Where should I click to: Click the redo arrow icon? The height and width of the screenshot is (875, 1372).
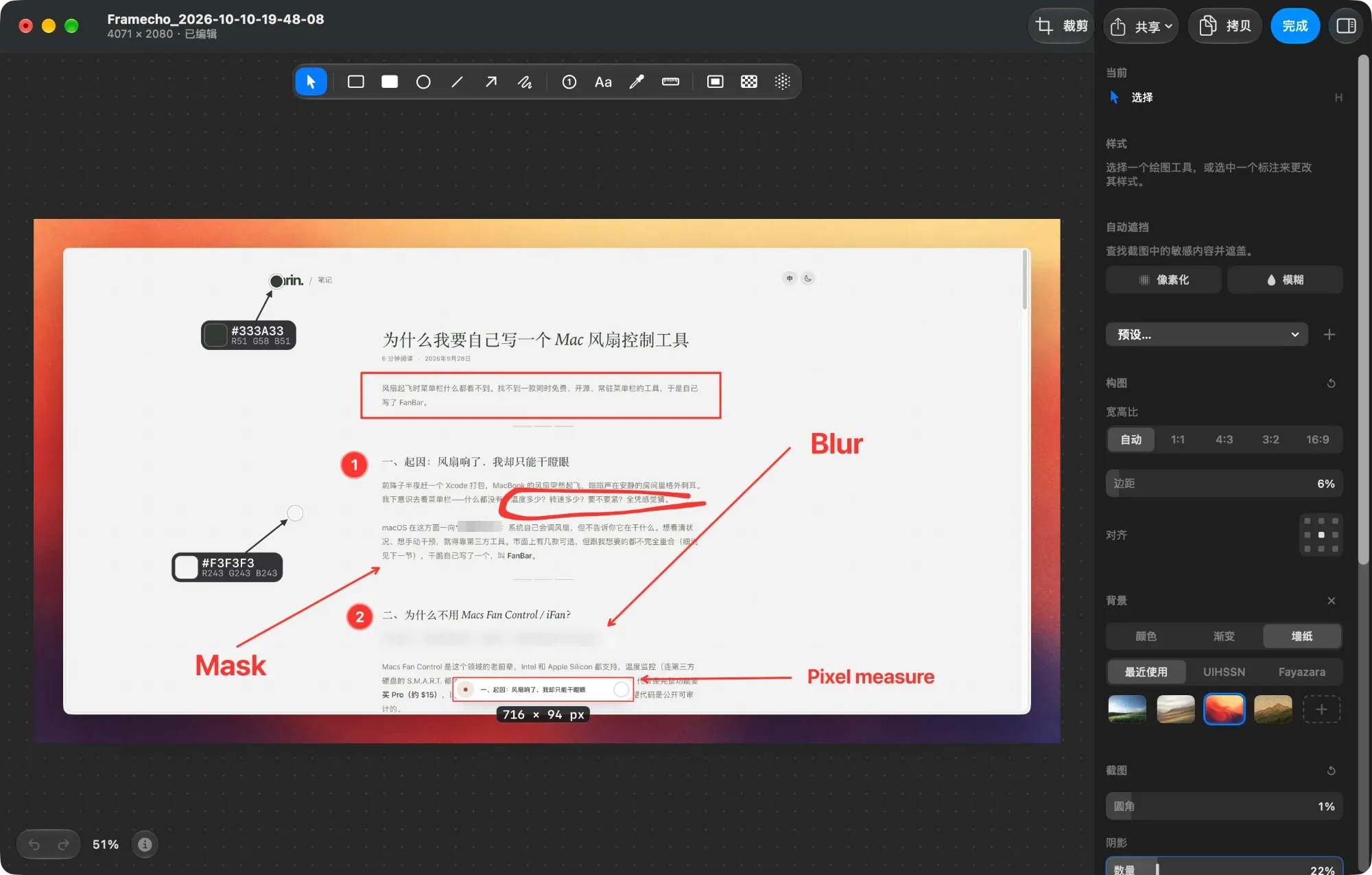[x=63, y=844]
